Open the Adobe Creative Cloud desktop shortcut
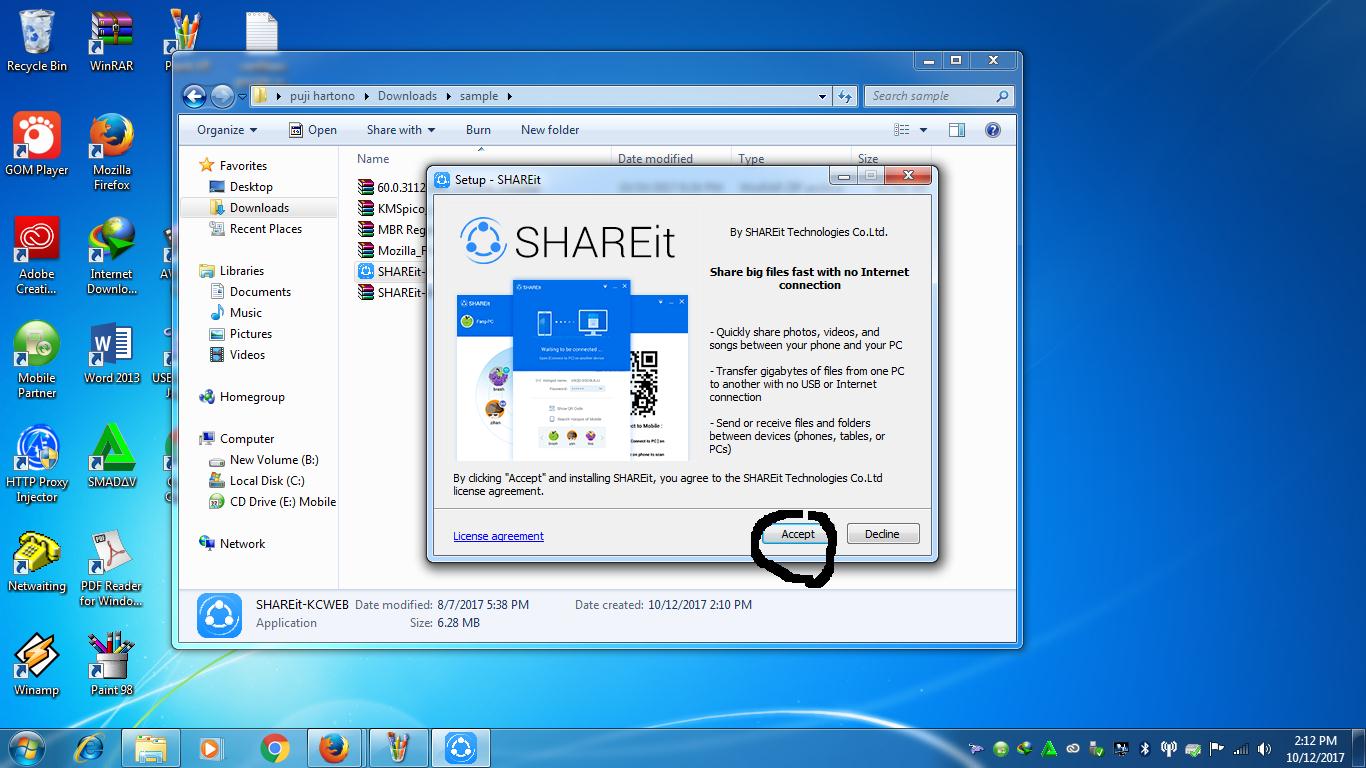The image size is (1366, 768). (37, 255)
